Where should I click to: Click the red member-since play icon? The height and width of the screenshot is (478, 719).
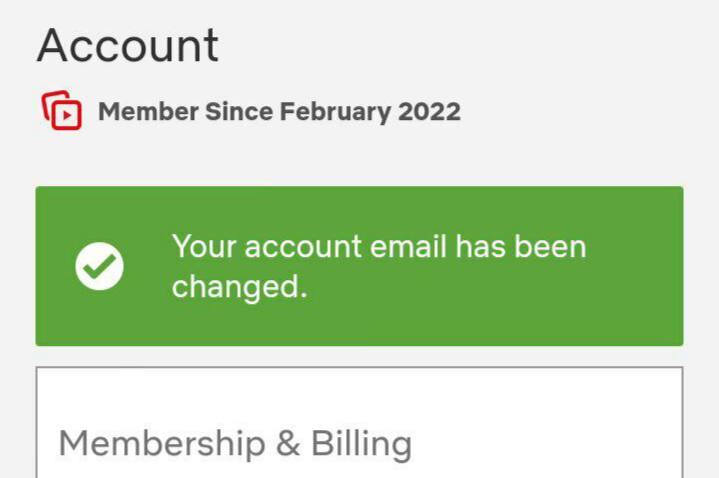(62, 111)
